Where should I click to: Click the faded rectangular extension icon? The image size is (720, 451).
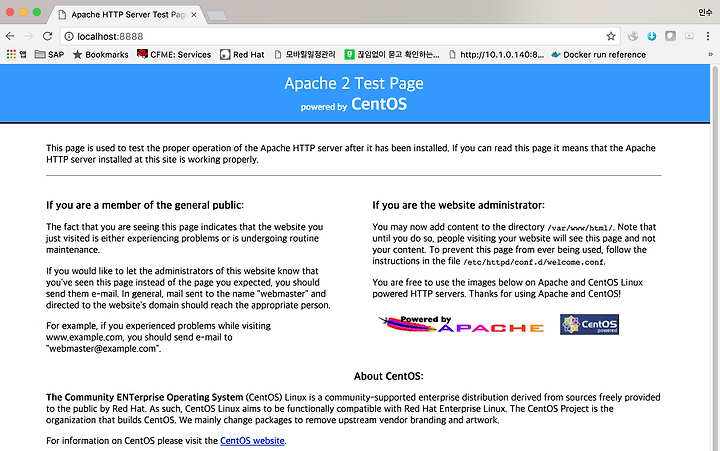689,36
